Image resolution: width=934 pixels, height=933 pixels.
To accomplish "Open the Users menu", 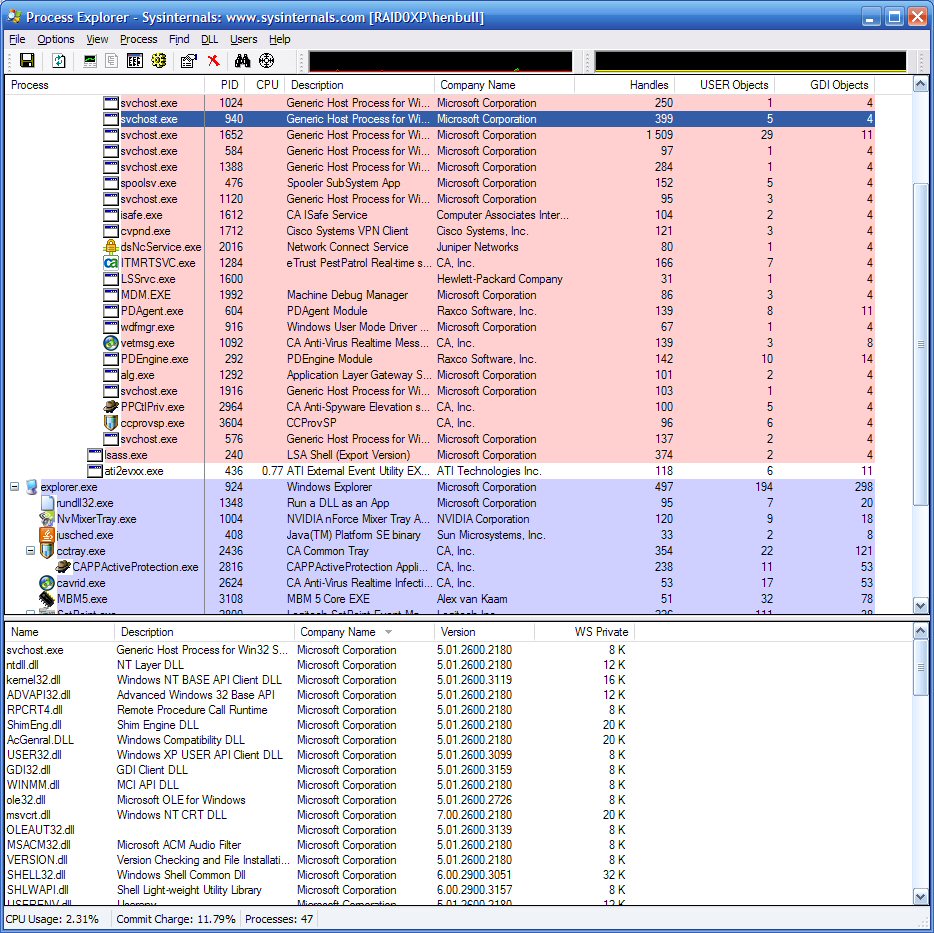I will click(x=244, y=39).
